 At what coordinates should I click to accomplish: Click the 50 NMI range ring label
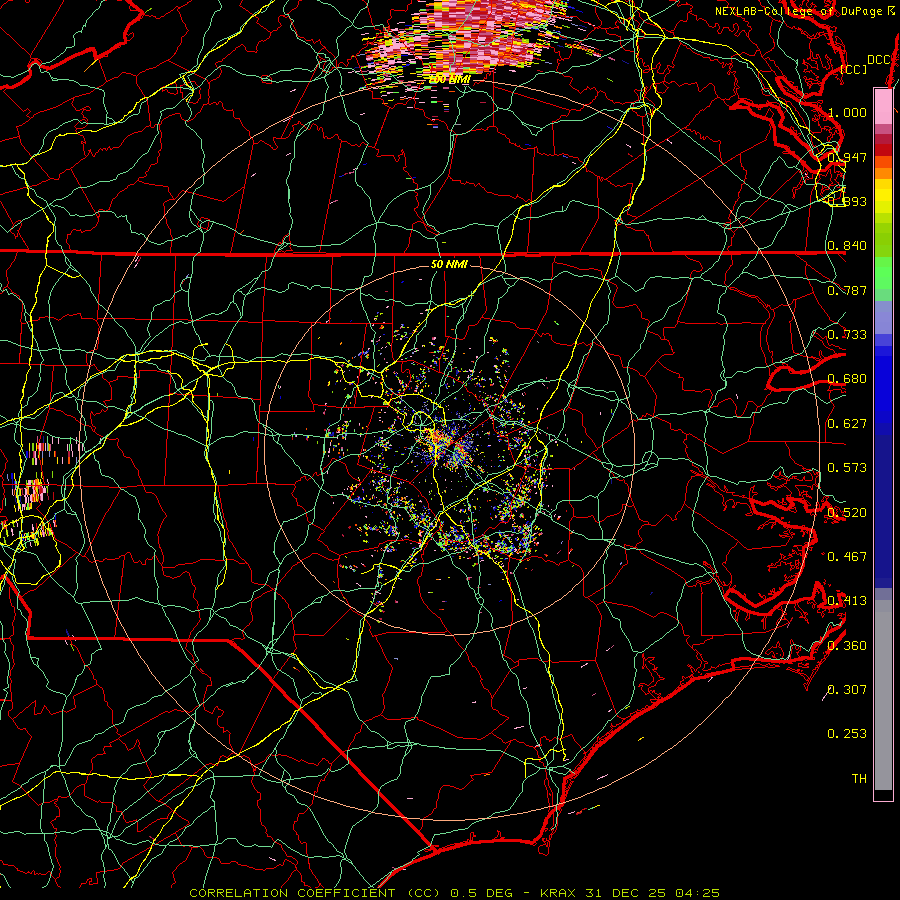coord(449,264)
